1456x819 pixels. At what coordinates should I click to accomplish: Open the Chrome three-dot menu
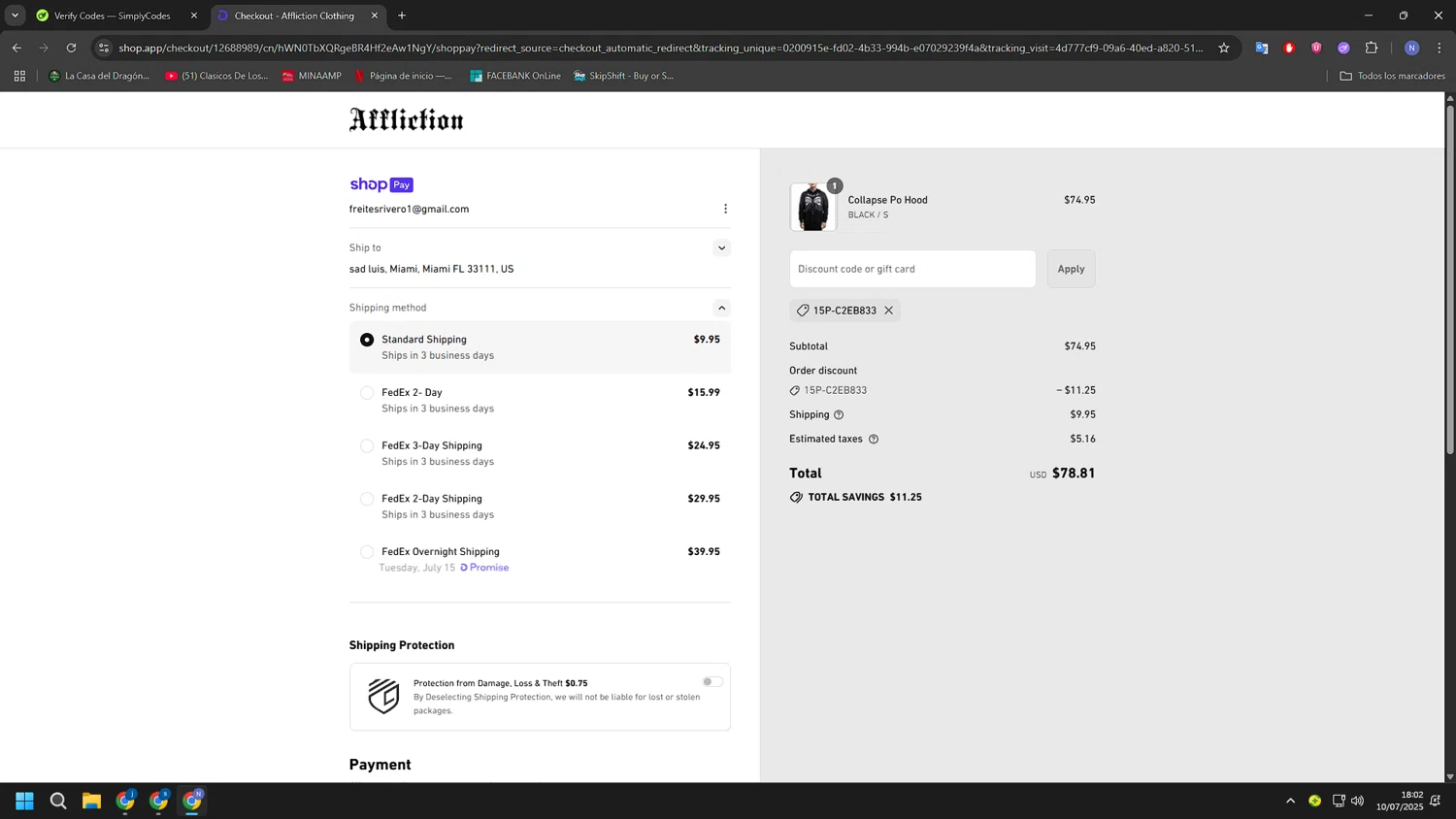pyautogui.click(x=1439, y=48)
